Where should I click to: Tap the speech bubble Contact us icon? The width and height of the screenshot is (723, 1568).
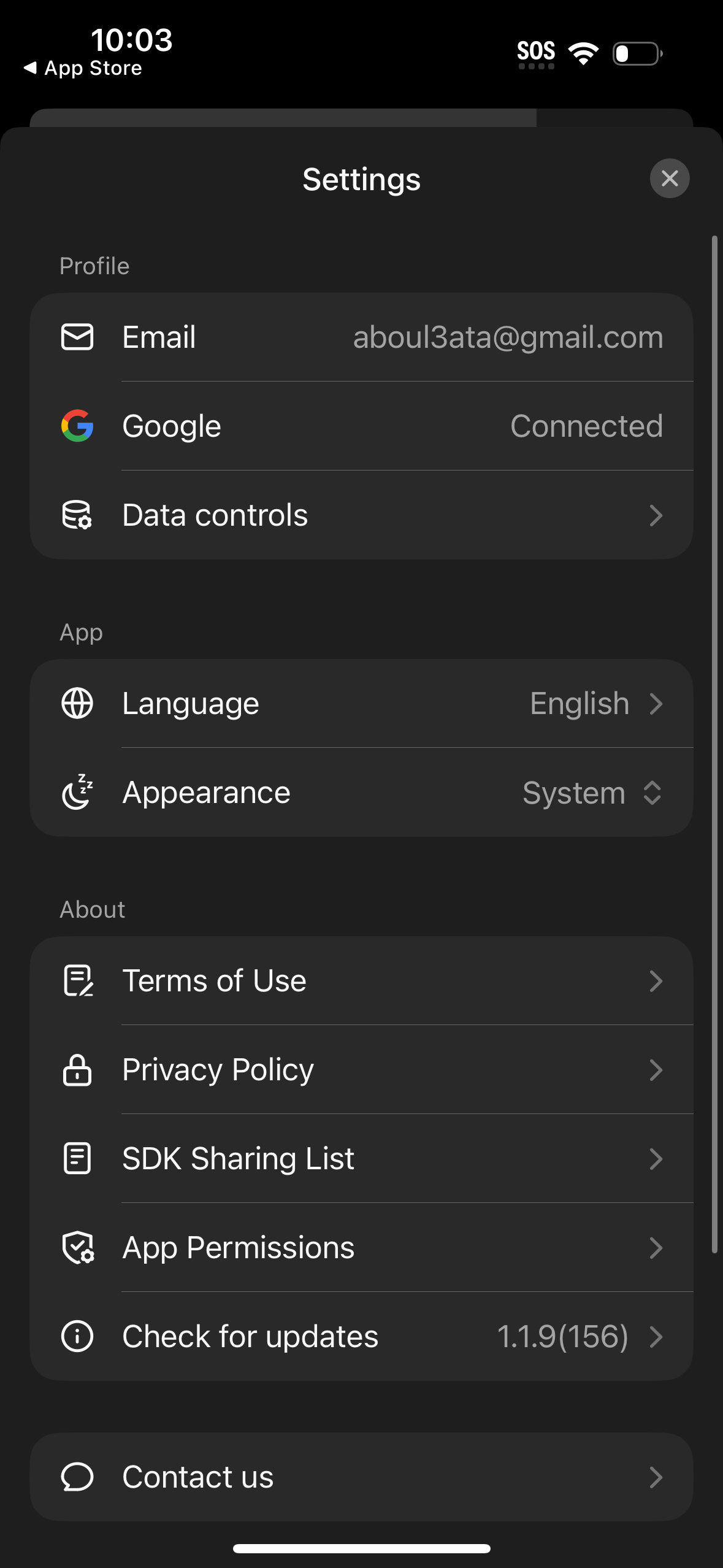[x=77, y=1477]
